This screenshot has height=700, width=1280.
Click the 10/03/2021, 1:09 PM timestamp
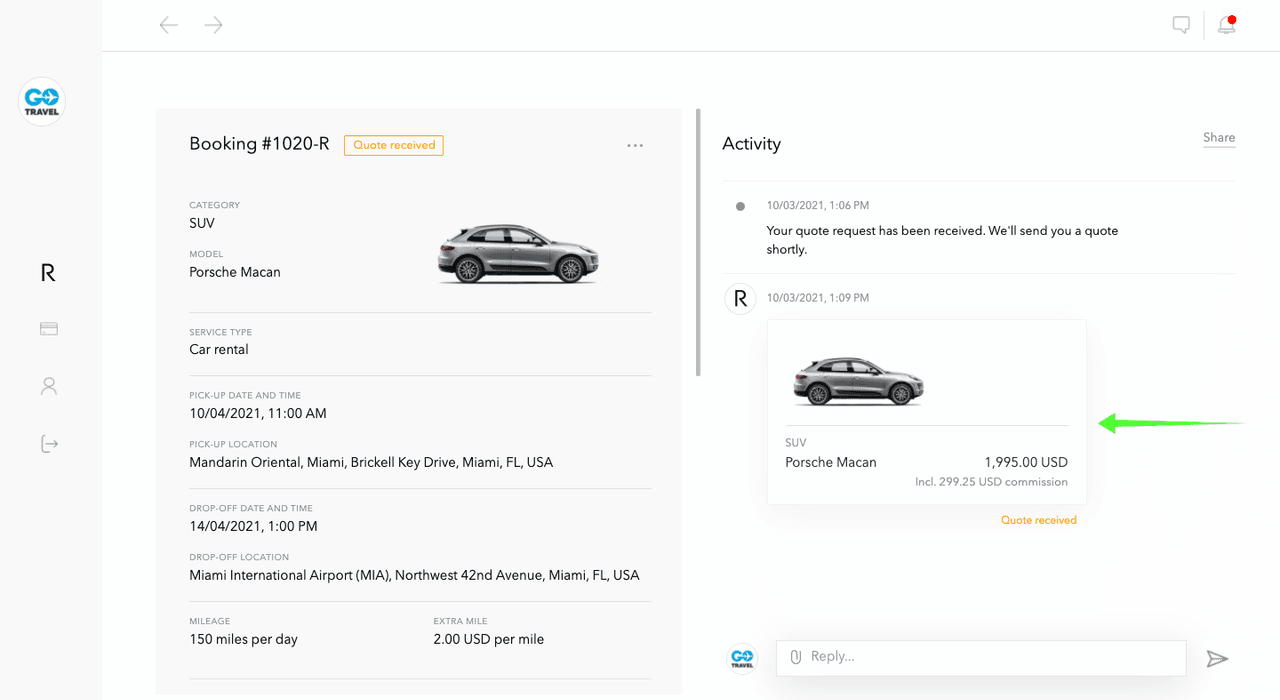pyautogui.click(x=817, y=298)
